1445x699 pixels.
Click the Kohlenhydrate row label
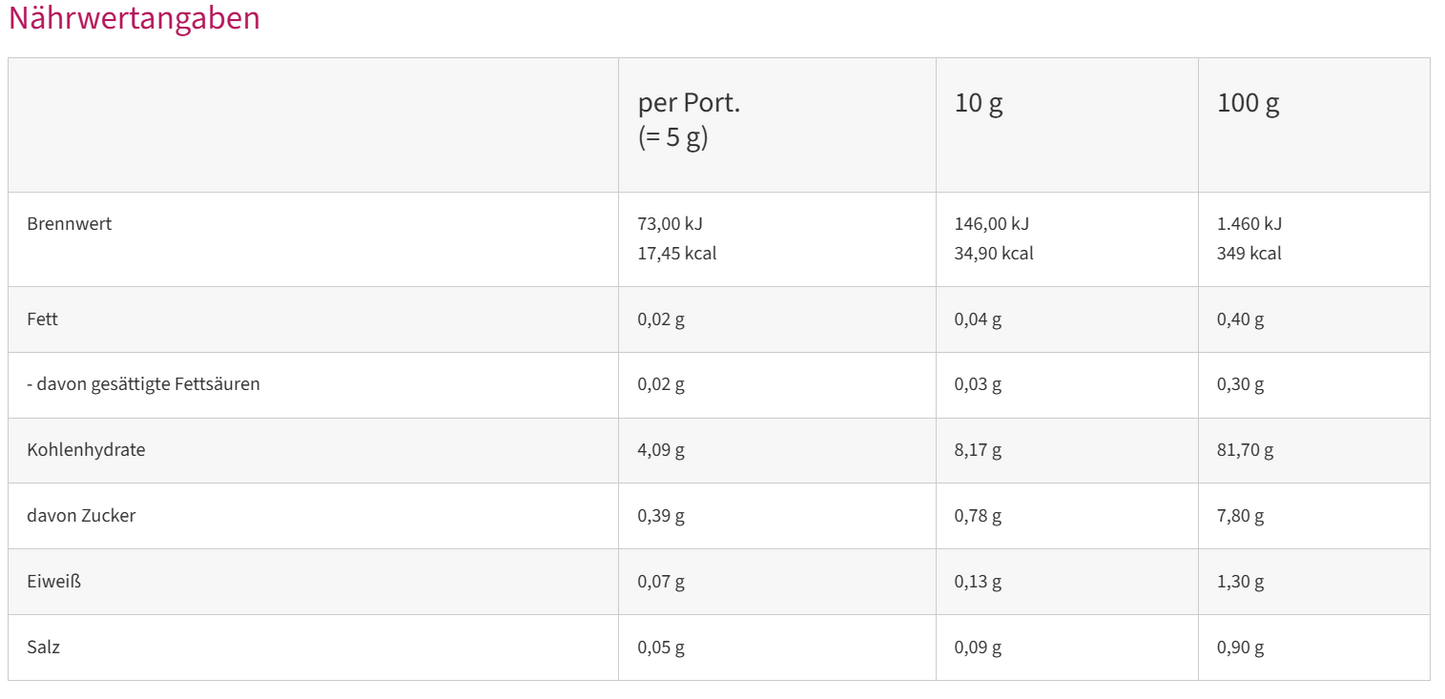(x=86, y=450)
